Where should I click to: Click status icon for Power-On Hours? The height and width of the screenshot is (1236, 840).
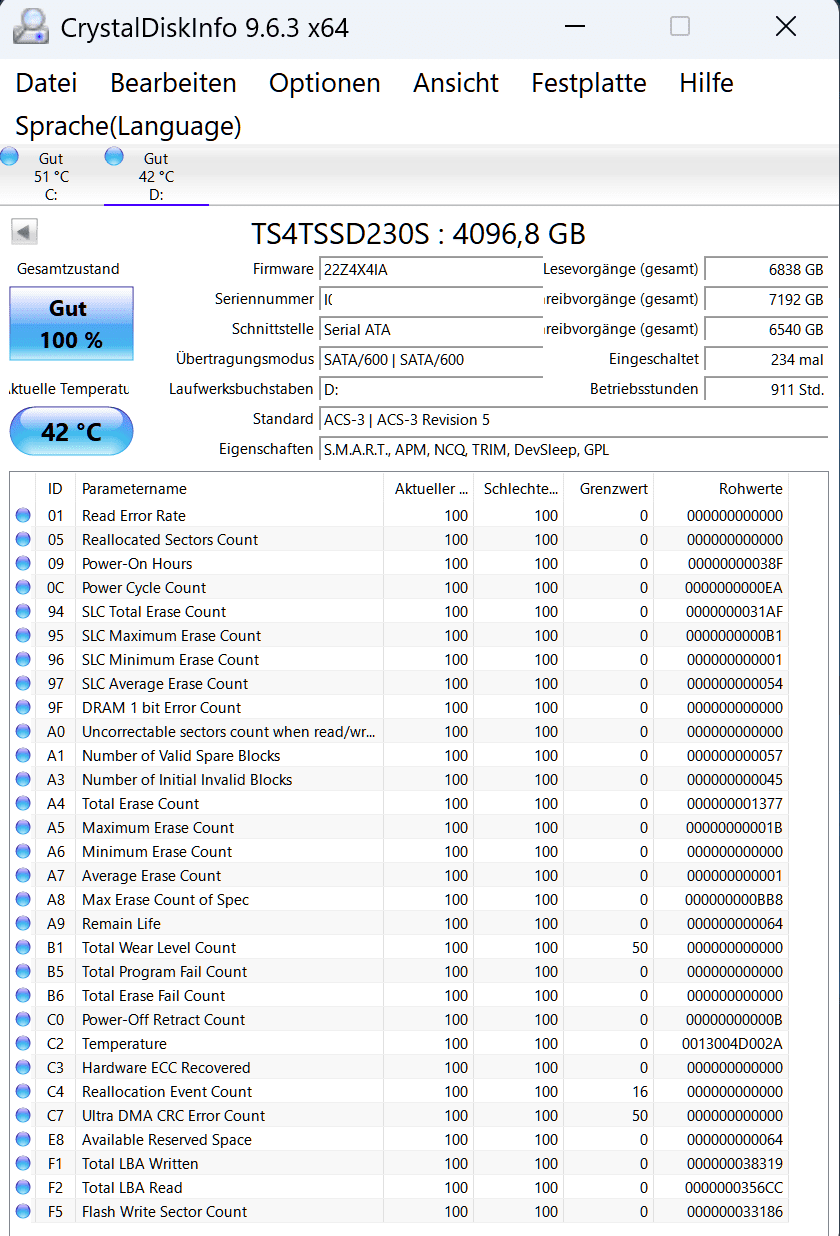tap(23, 564)
